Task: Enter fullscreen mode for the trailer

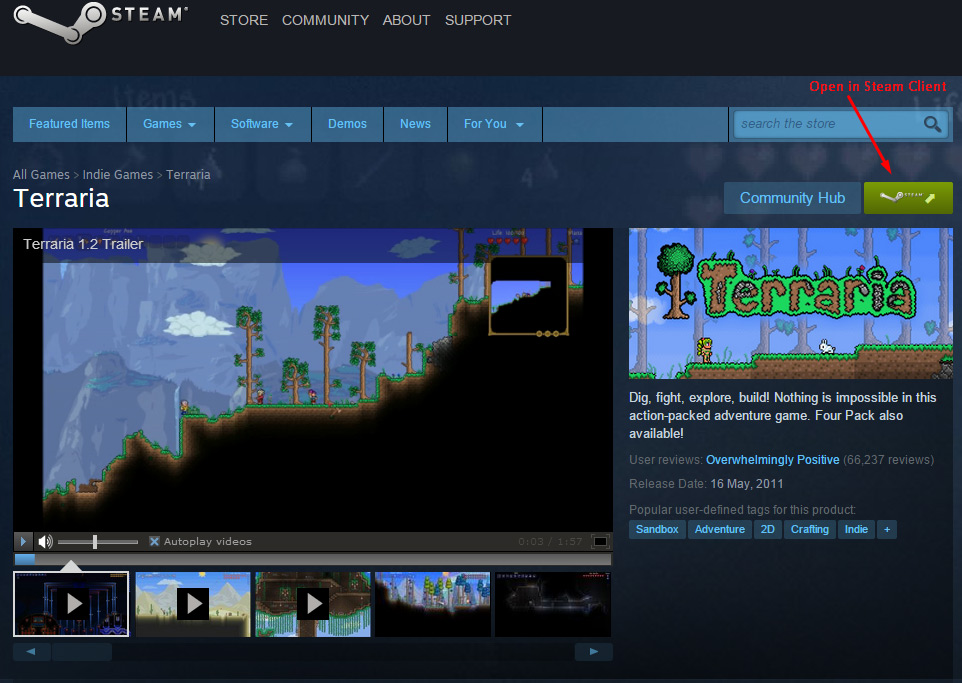Action: 599,542
